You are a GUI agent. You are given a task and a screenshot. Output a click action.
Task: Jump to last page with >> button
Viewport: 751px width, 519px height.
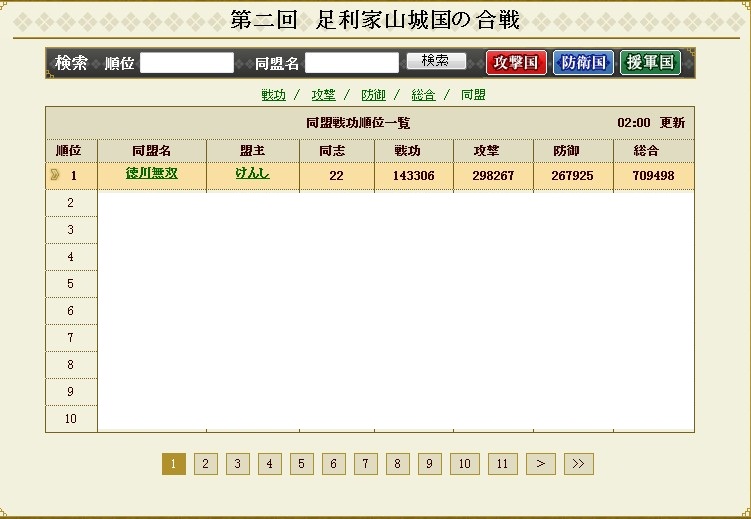579,464
